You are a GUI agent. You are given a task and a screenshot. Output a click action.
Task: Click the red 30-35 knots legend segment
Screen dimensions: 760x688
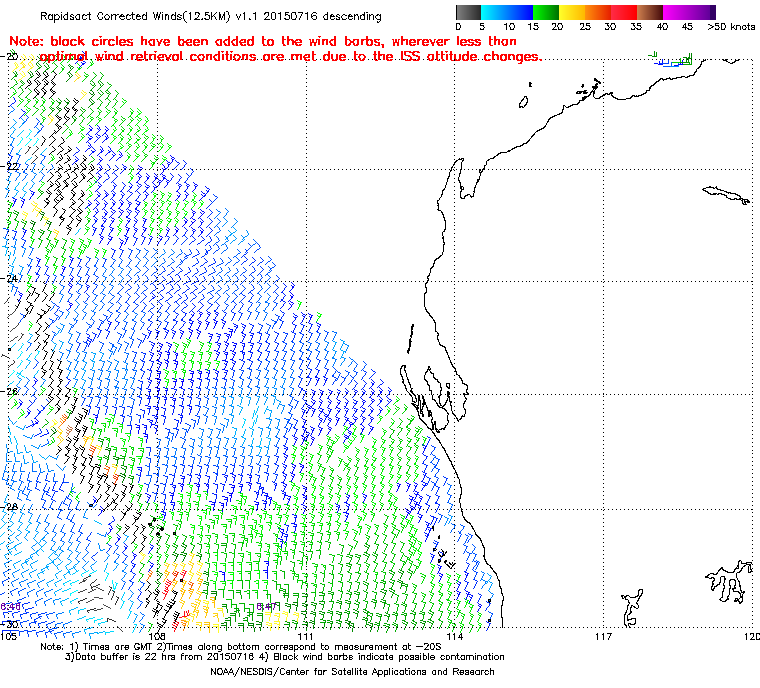624,12
